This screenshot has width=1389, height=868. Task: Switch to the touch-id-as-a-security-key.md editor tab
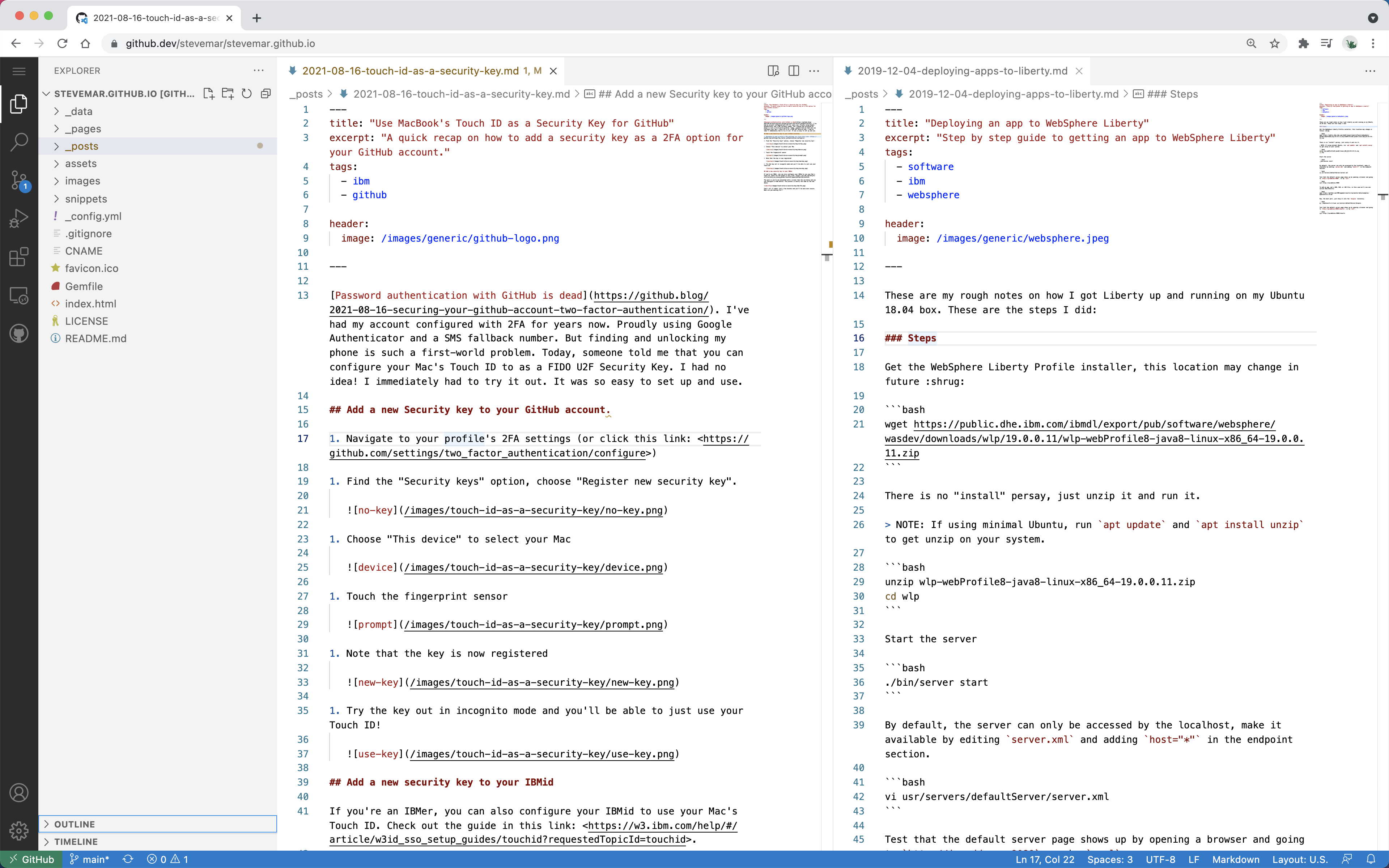421,71
